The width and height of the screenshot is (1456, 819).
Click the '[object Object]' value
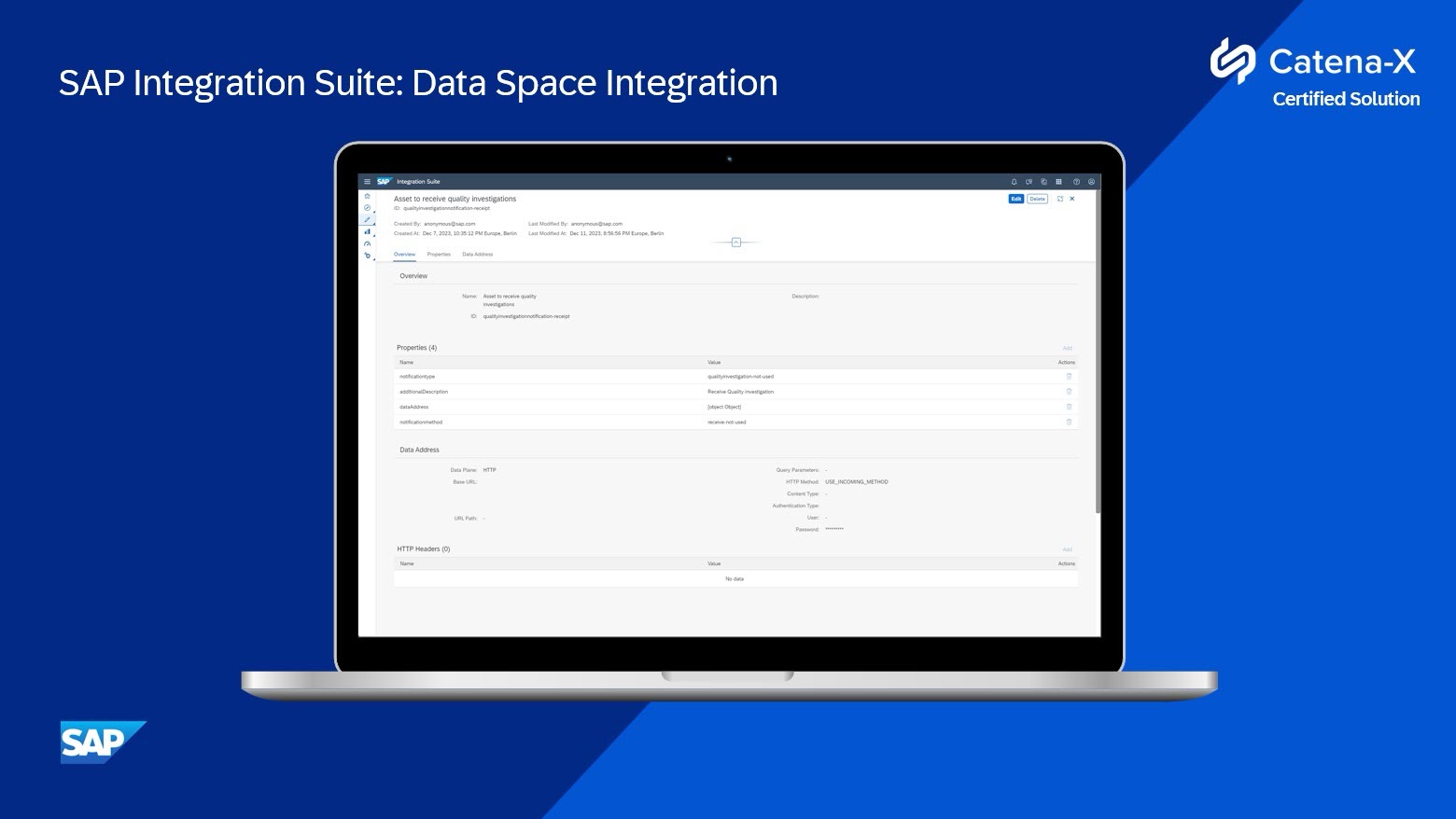(724, 407)
